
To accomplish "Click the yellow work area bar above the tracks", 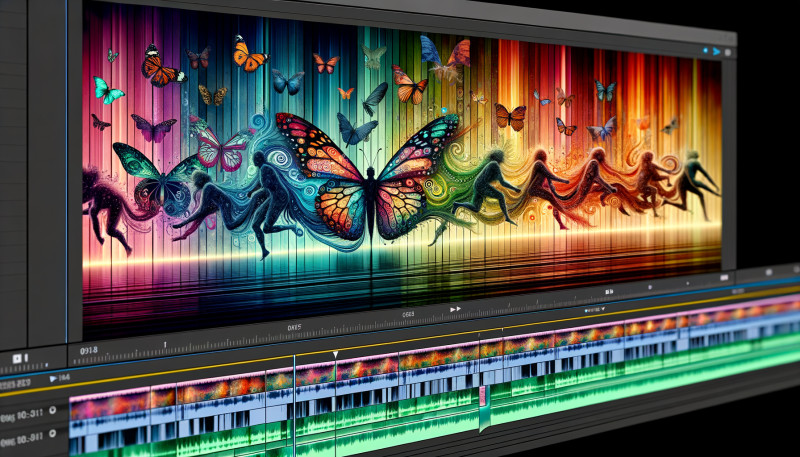I will click(x=400, y=347).
